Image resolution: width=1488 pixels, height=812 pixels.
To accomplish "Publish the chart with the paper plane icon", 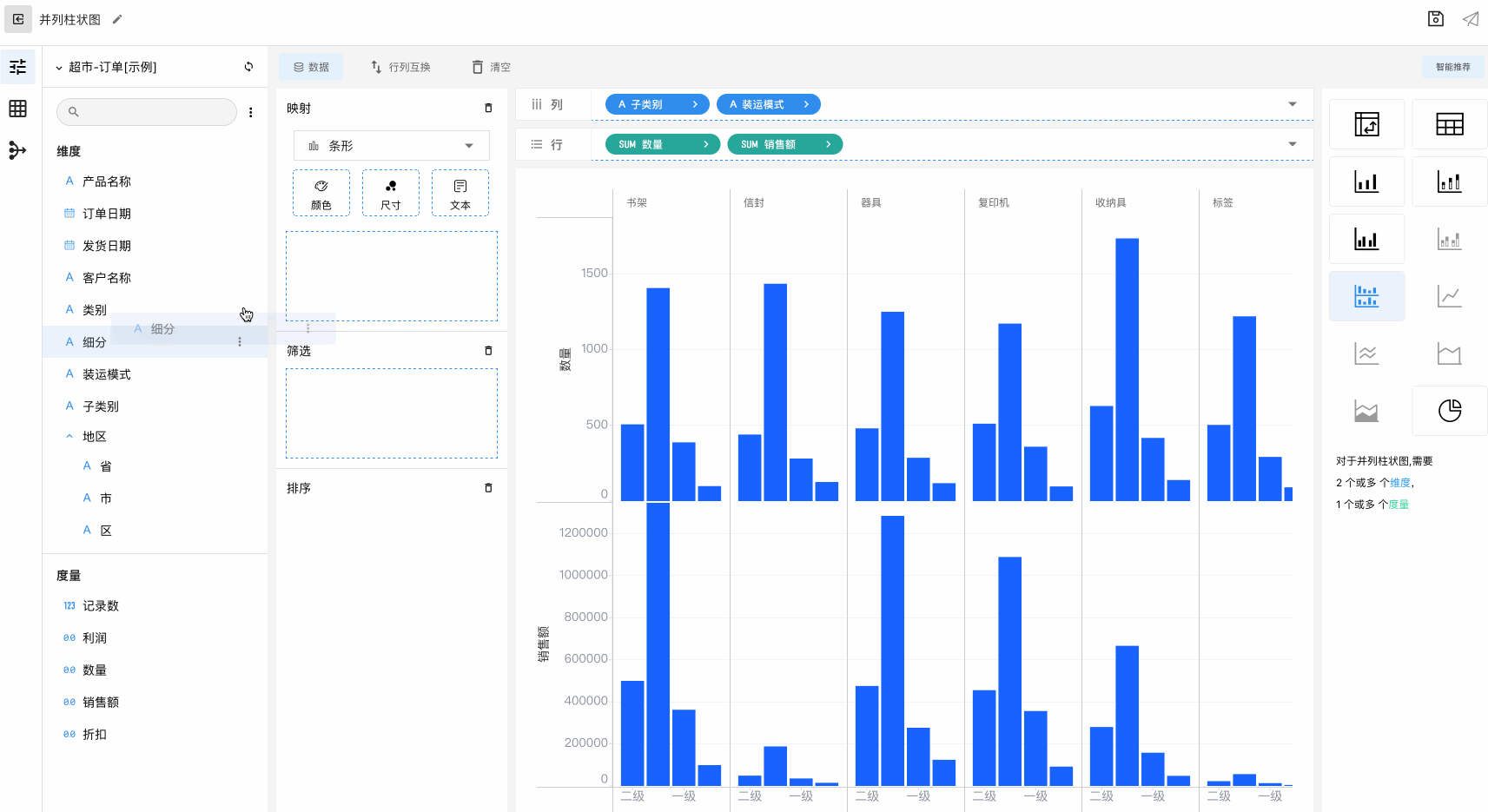I will pyautogui.click(x=1471, y=19).
